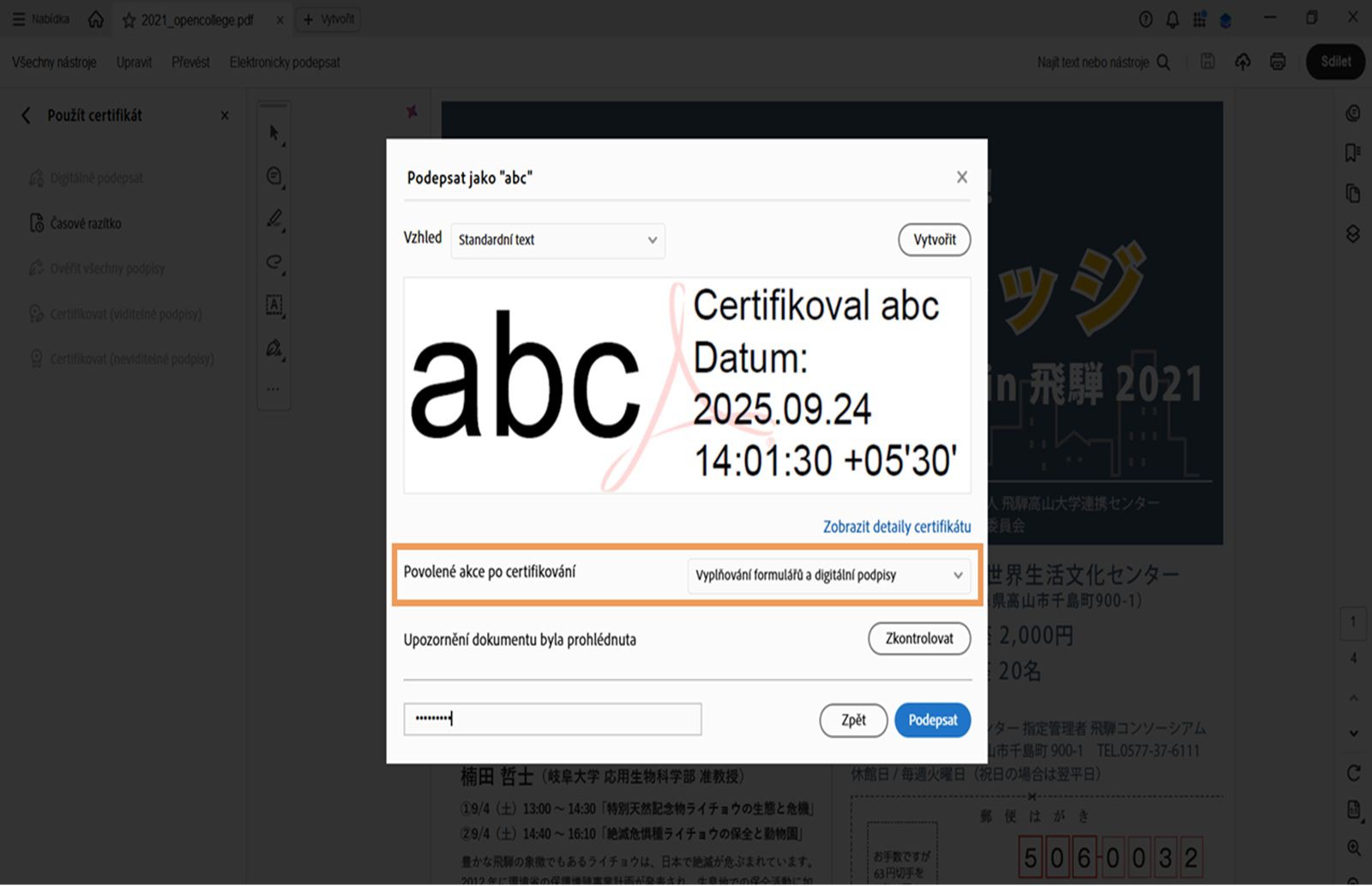The height and width of the screenshot is (886, 1372).
Task: Click the blue "Podepsat" button
Action: coord(932,720)
